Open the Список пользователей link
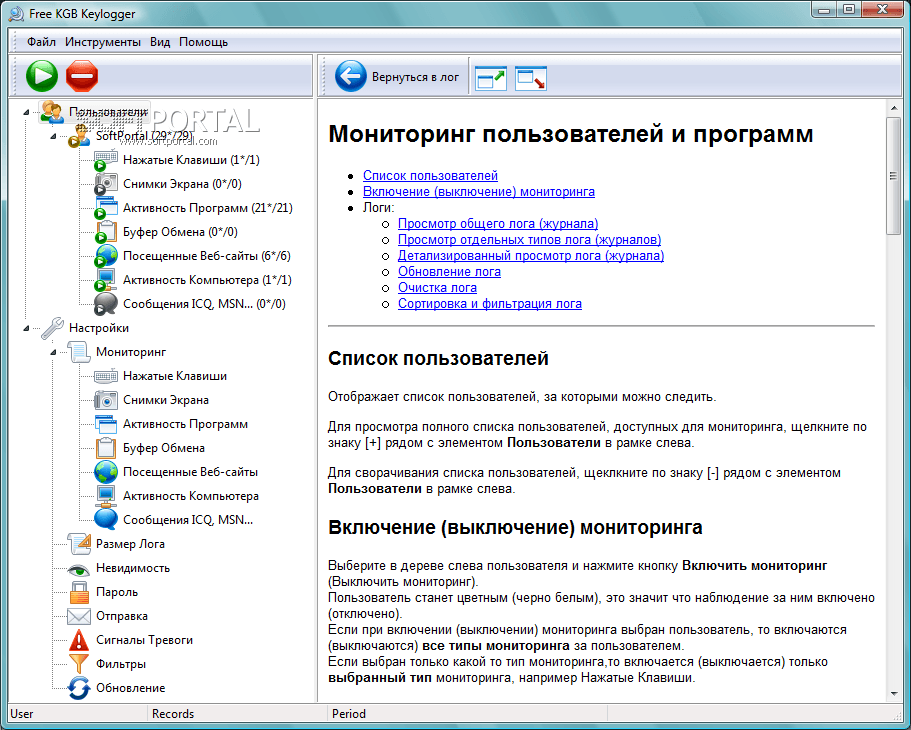 point(430,176)
